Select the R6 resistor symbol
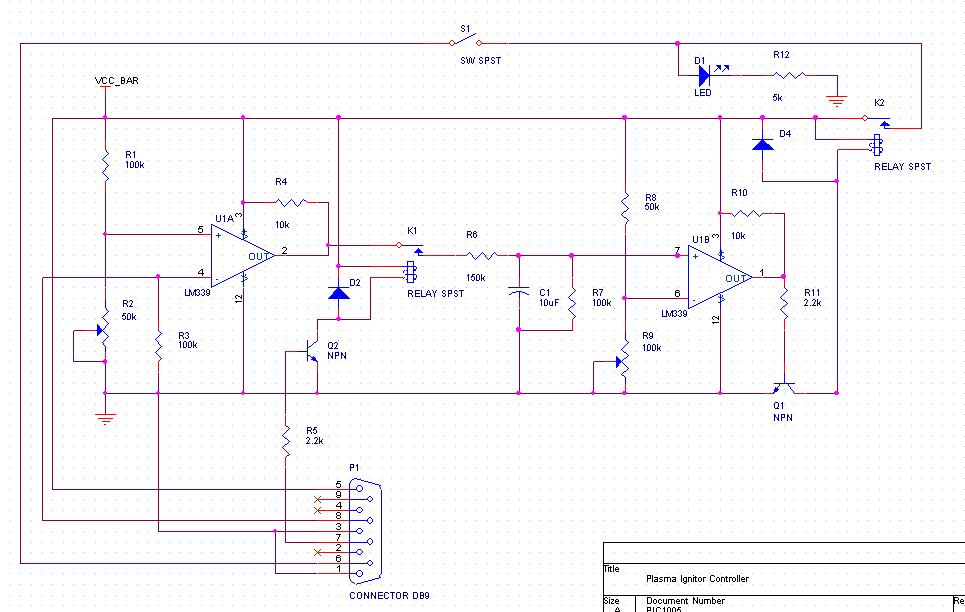 (482, 255)
